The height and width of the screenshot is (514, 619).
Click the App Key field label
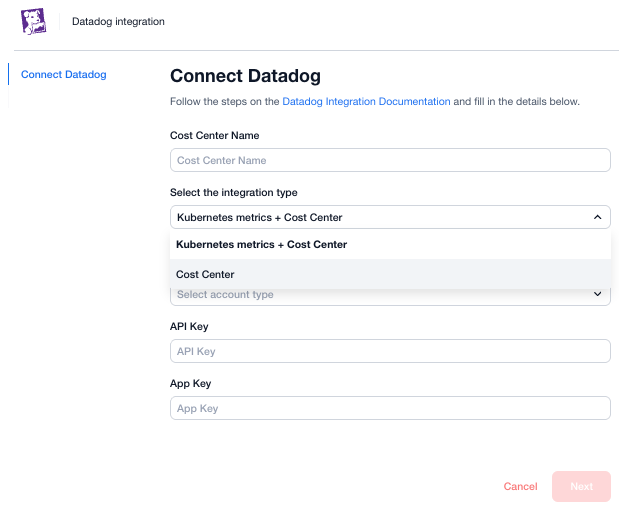click(191, 383)
